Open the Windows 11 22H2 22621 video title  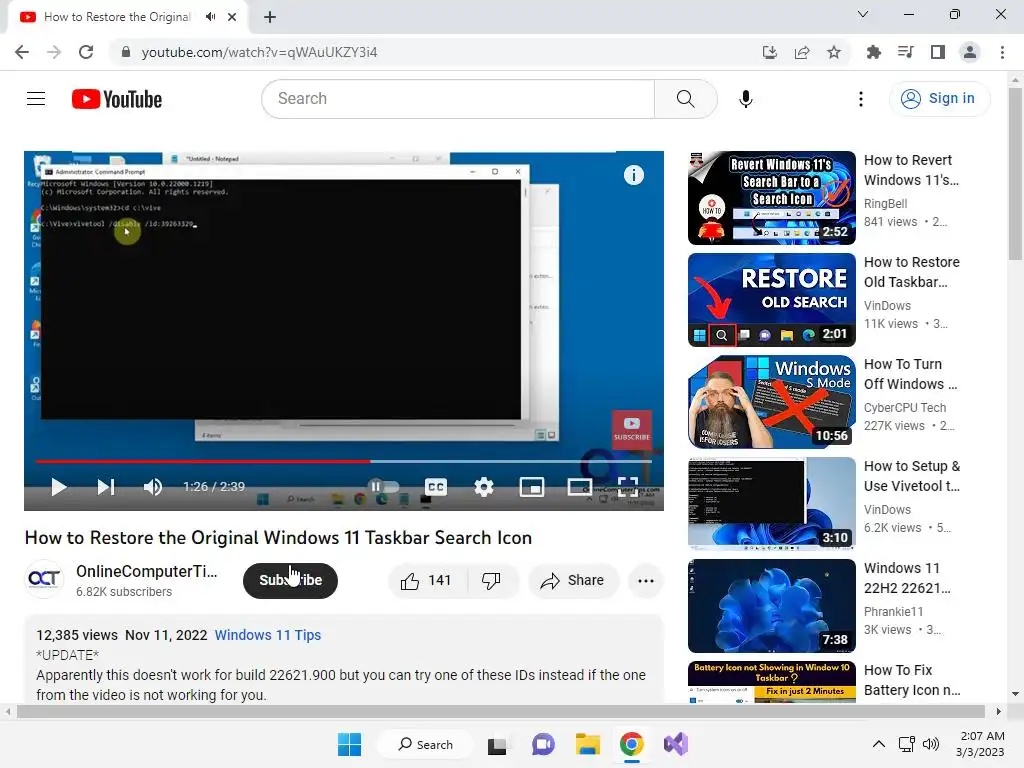point(907,578)
